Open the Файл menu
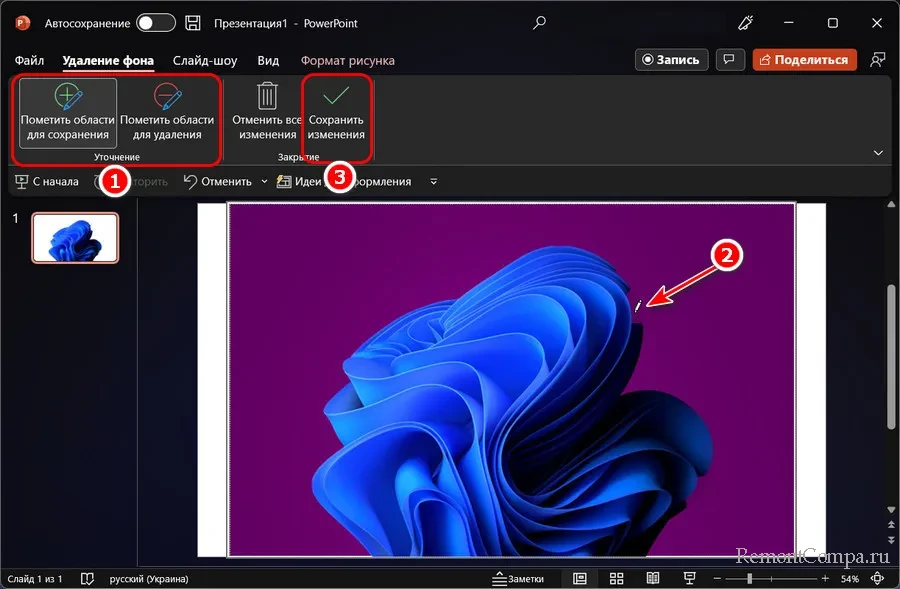 pos(29,60)
